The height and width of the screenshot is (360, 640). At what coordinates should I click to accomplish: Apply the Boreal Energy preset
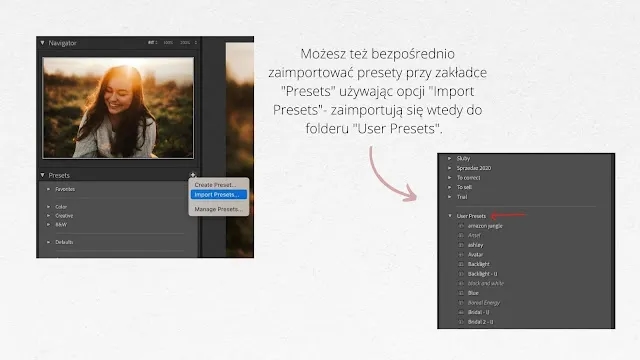click(484, 303)
